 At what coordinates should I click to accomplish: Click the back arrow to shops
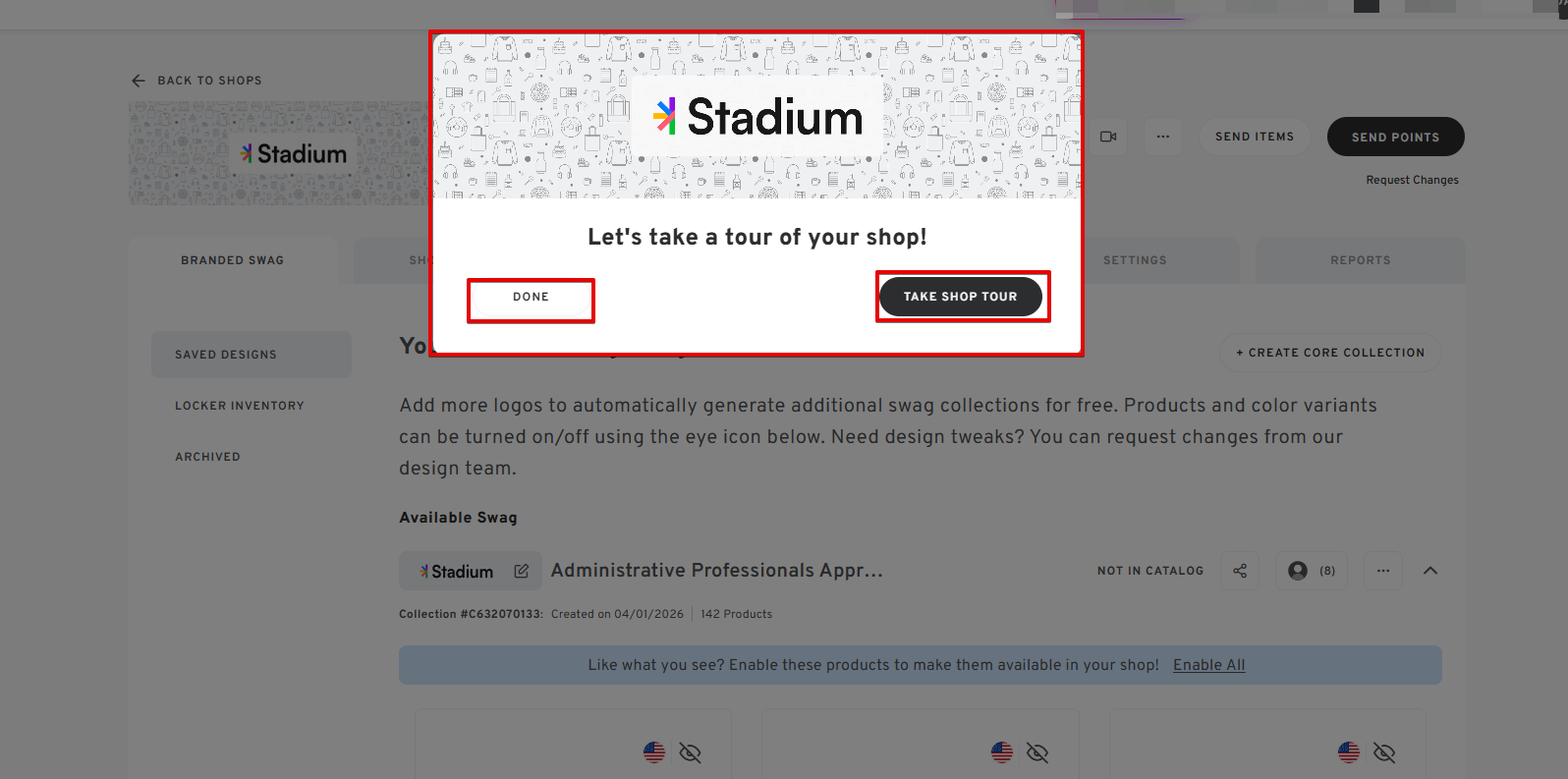pos(139,81)
